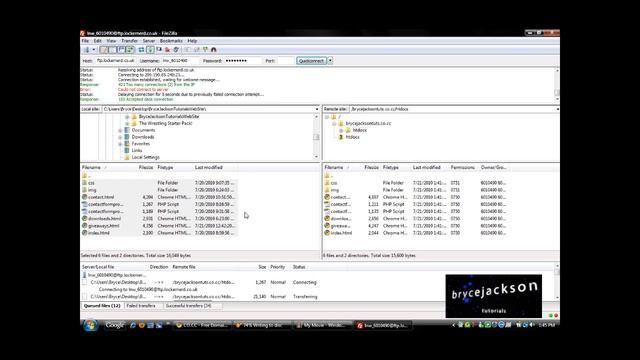The width and height of the screenshot is (640, 360).
Task: Toggle the synchronized browsing toolbar icon
Action: [x=205, y=50]
